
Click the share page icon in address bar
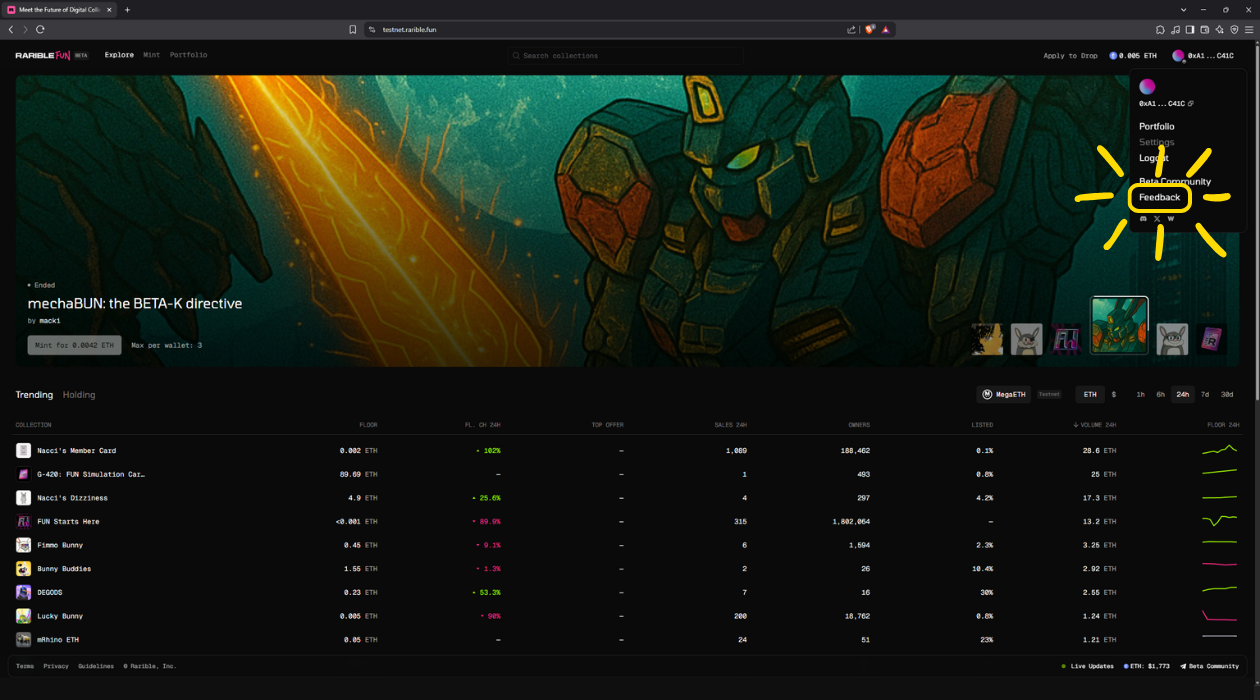tap(851, 30)
